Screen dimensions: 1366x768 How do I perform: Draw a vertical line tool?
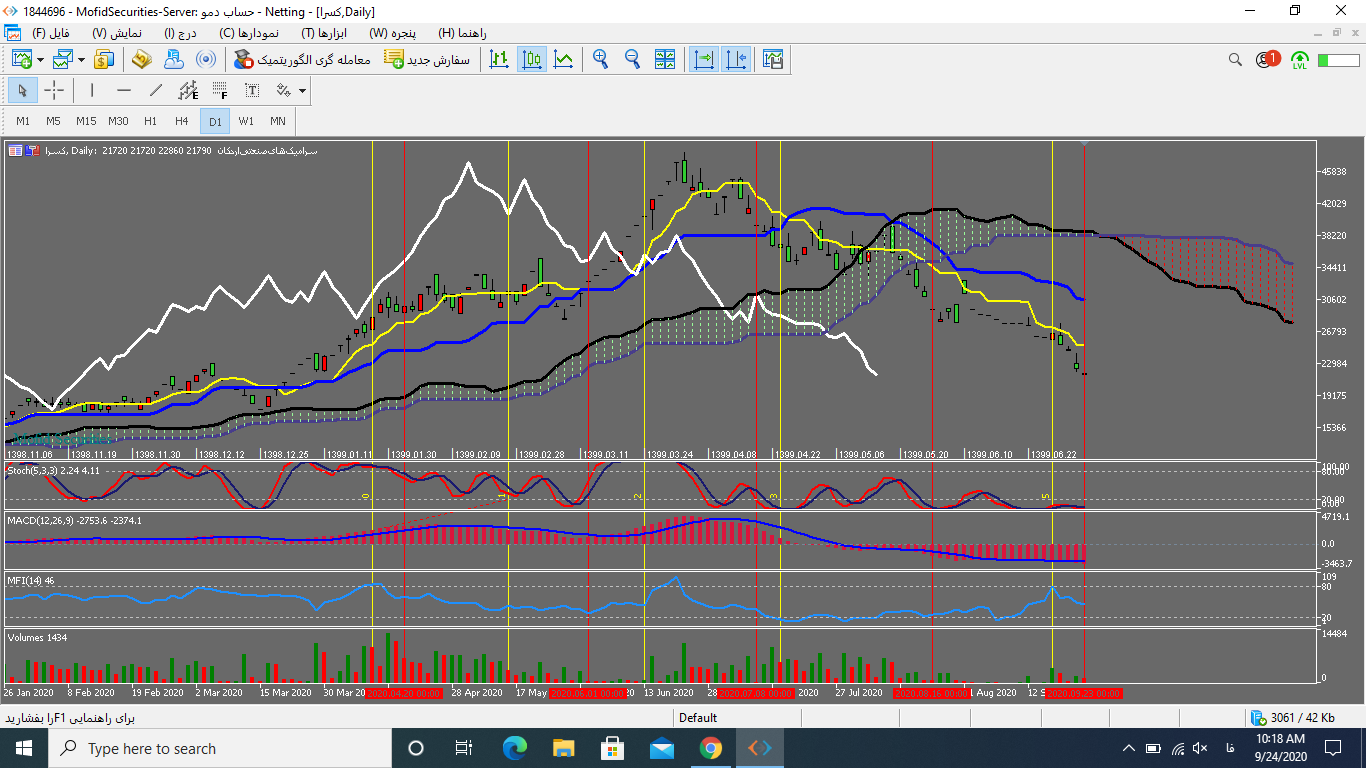click(92, 91)
